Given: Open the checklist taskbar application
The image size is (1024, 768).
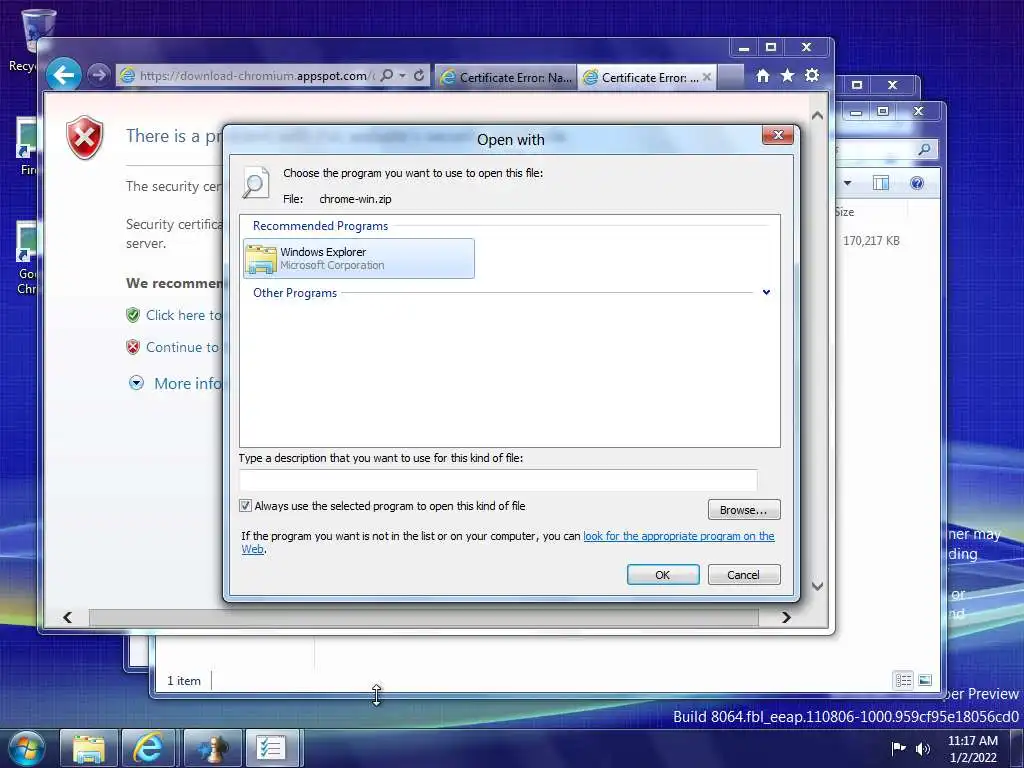Looking at the screenshot, I should (x=272, y=748).
